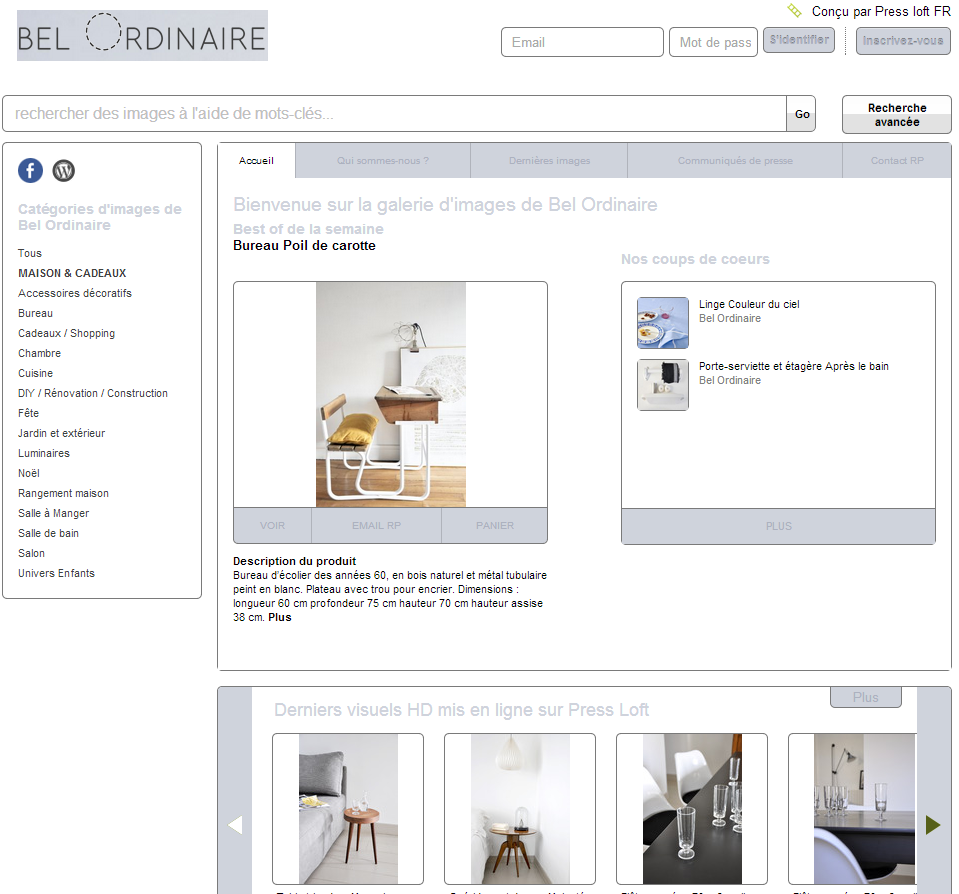Select the Accessoires décoratifs category
This screenshot has width=959, height=894.
tap(75, 294)
